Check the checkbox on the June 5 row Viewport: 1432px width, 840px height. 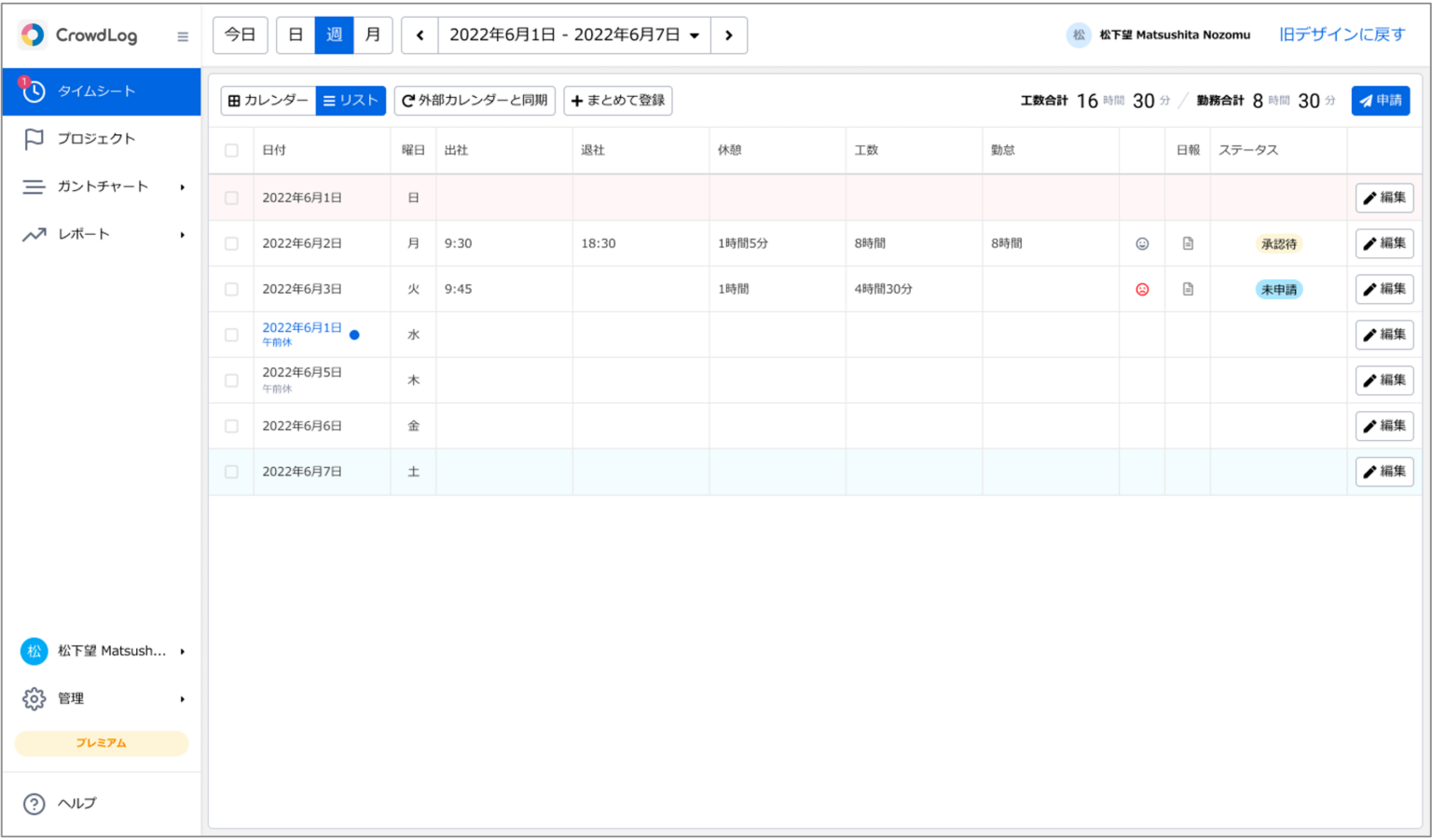(x=230, y=379)
